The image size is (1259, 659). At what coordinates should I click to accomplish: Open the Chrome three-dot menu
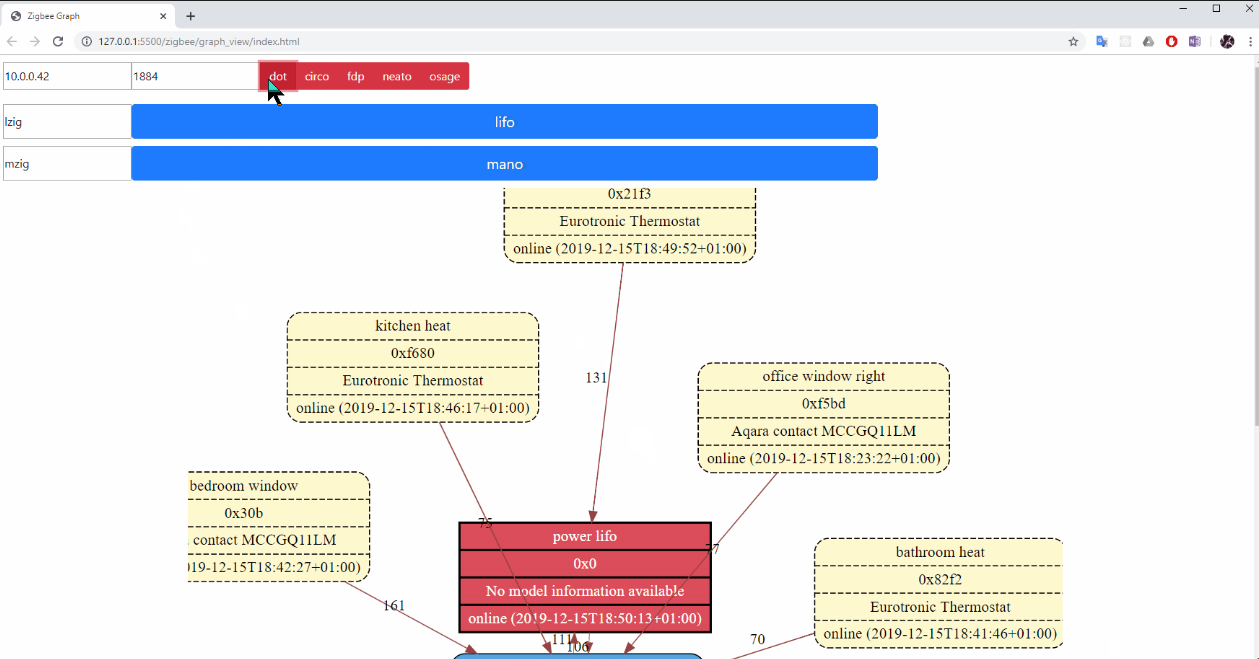(x=1249, y=42)
